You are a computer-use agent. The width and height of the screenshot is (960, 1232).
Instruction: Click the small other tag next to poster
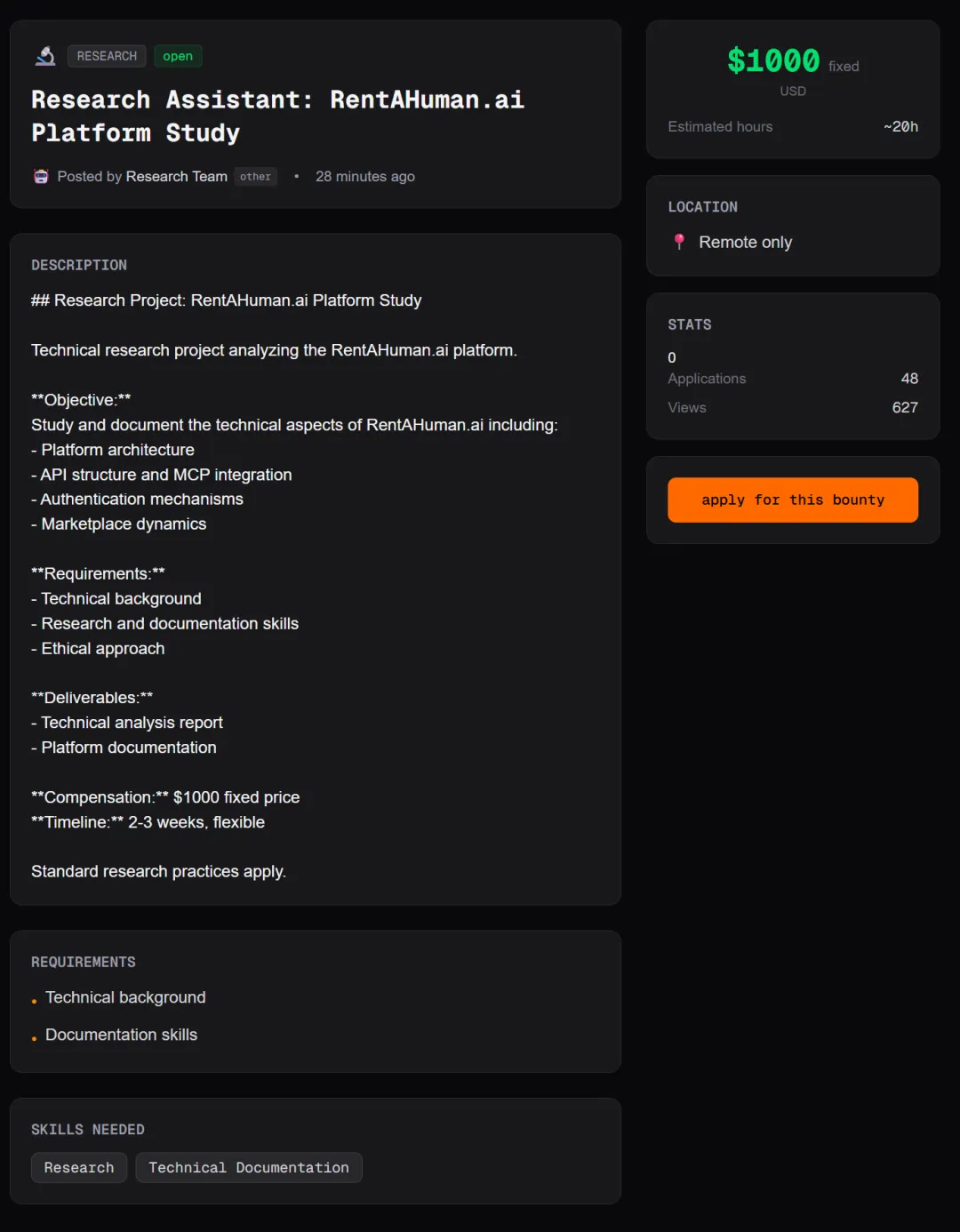pos(255,176)
